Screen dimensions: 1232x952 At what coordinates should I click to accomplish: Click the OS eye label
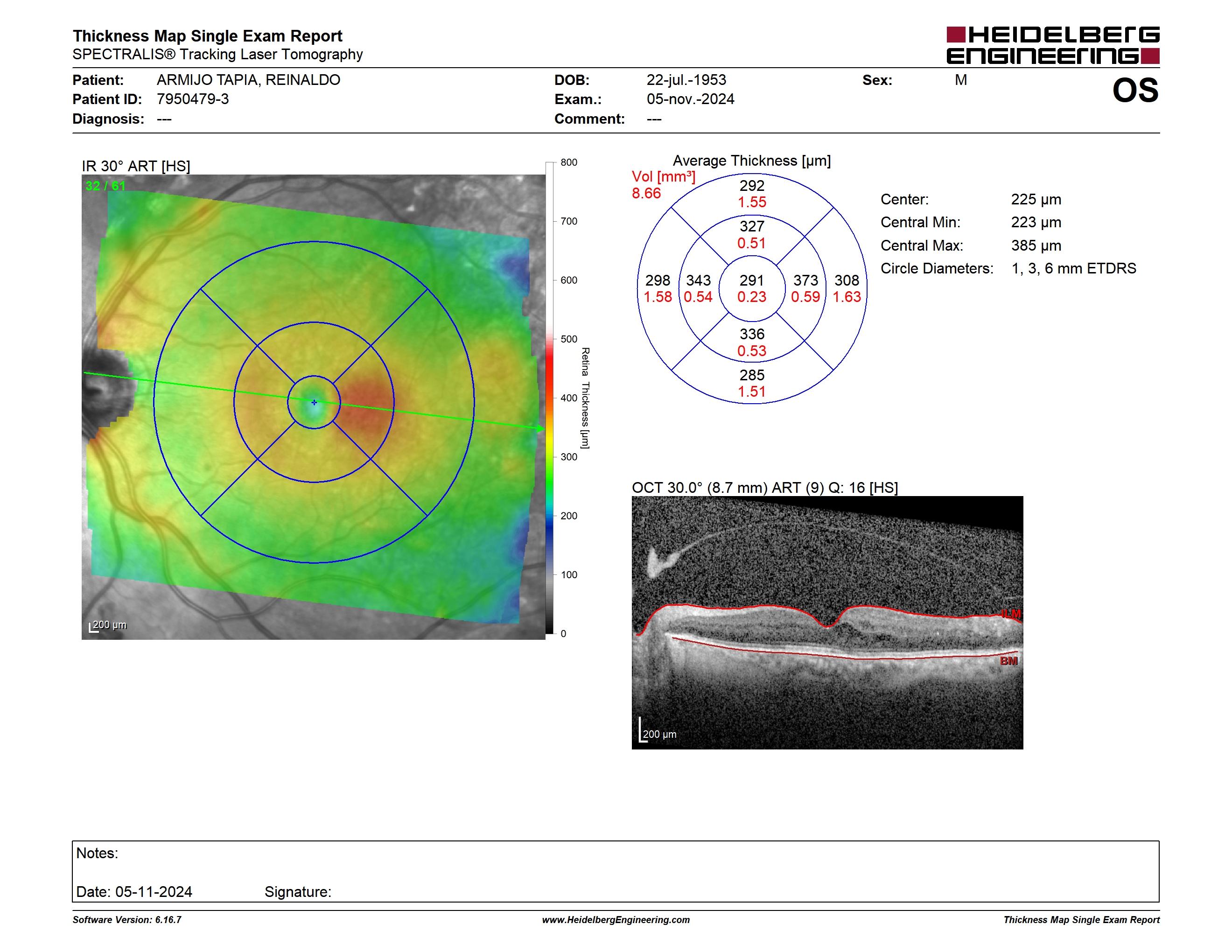pyautogui.click(x=1135, y=90)
